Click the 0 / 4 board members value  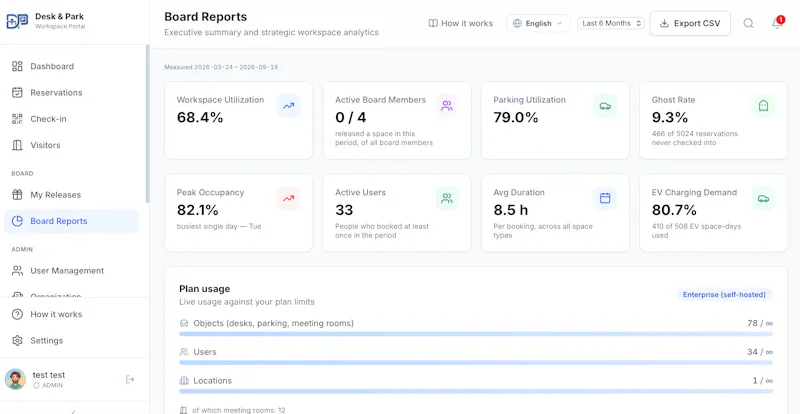click(x=351, y=118)
